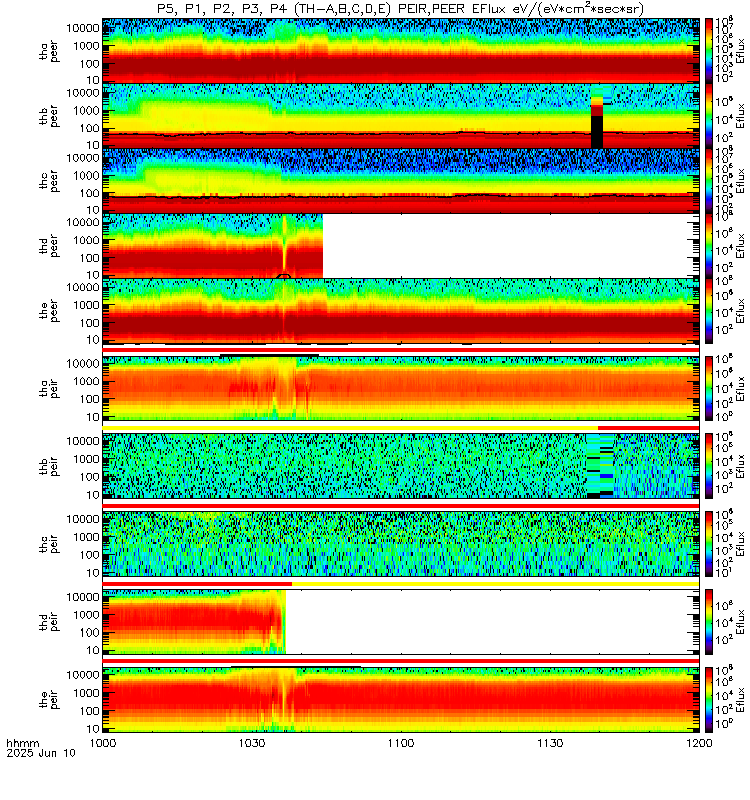750x800 pixels.
Task: Click the thc peir ion spectrogram panel
Action: (401, 544)
